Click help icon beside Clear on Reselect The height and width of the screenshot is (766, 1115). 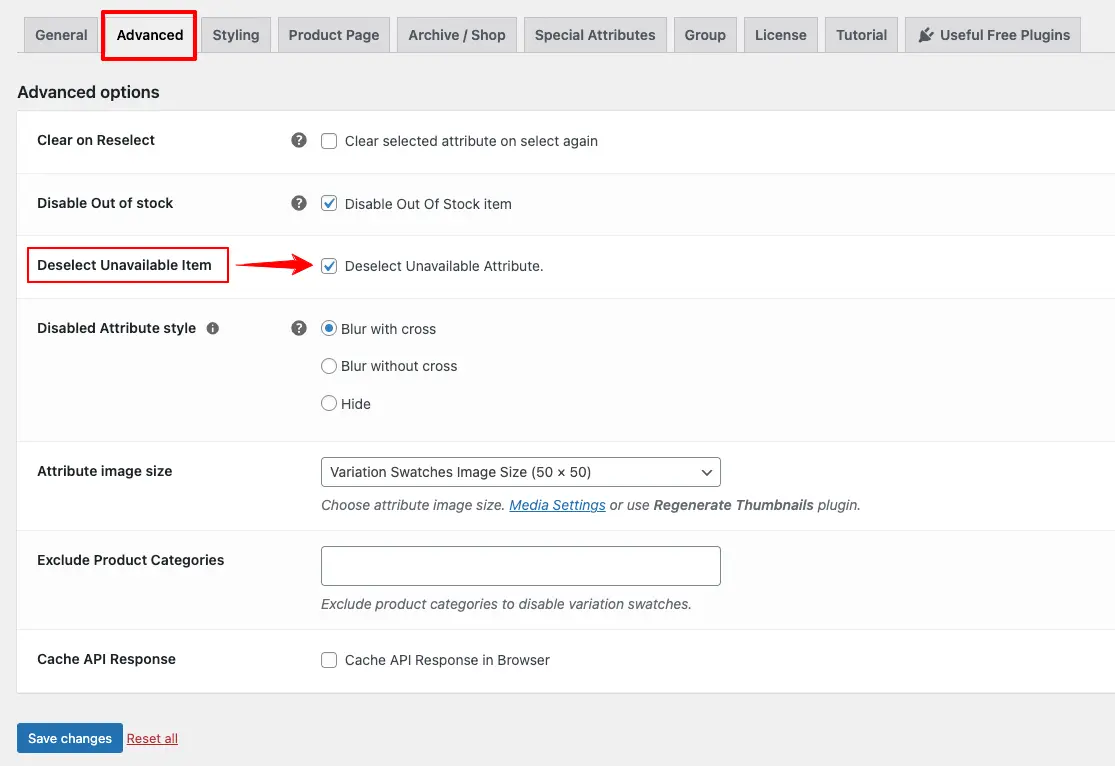(299, 140)
